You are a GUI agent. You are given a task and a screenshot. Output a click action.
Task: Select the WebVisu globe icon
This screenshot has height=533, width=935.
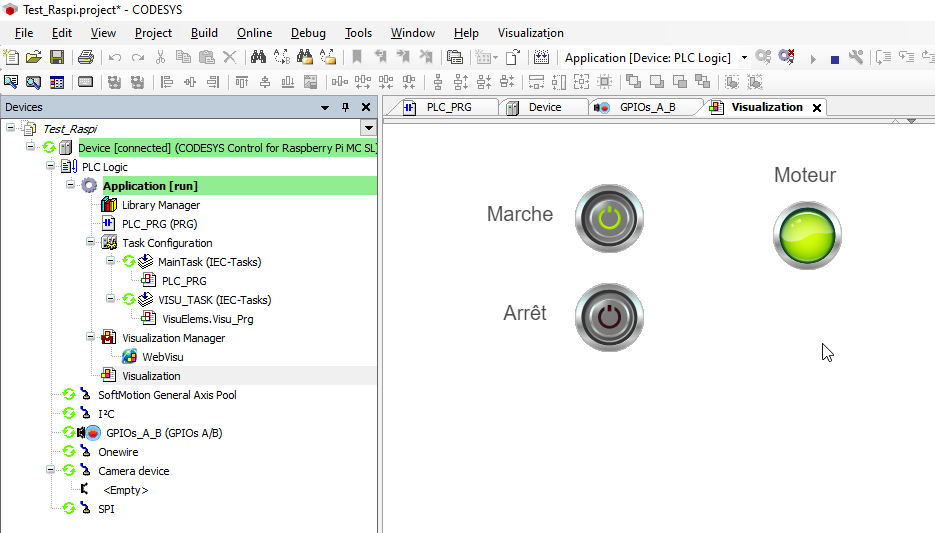[129, 357]
